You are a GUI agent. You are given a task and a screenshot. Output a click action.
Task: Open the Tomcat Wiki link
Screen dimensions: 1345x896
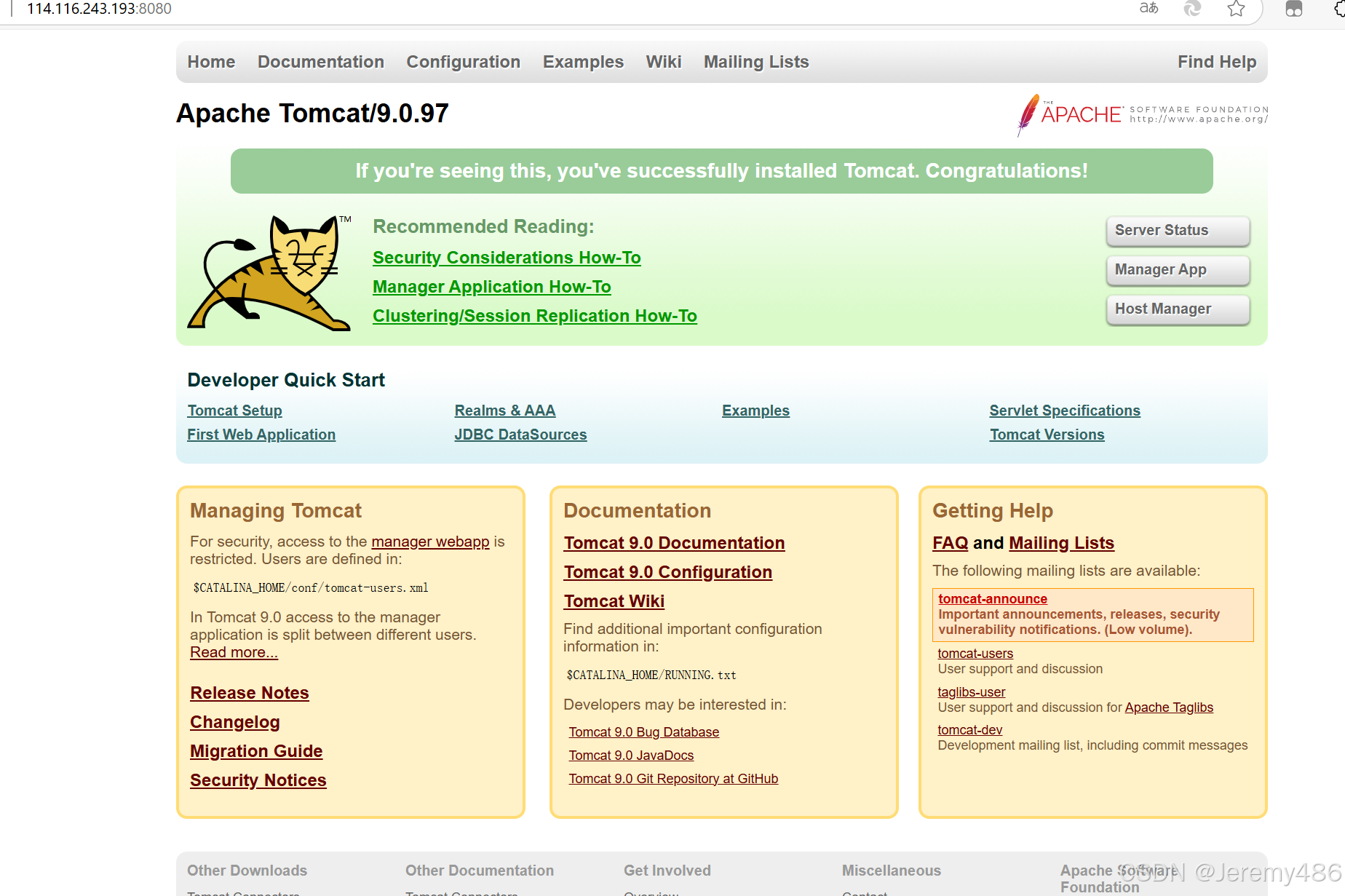[x=614, y=601]
